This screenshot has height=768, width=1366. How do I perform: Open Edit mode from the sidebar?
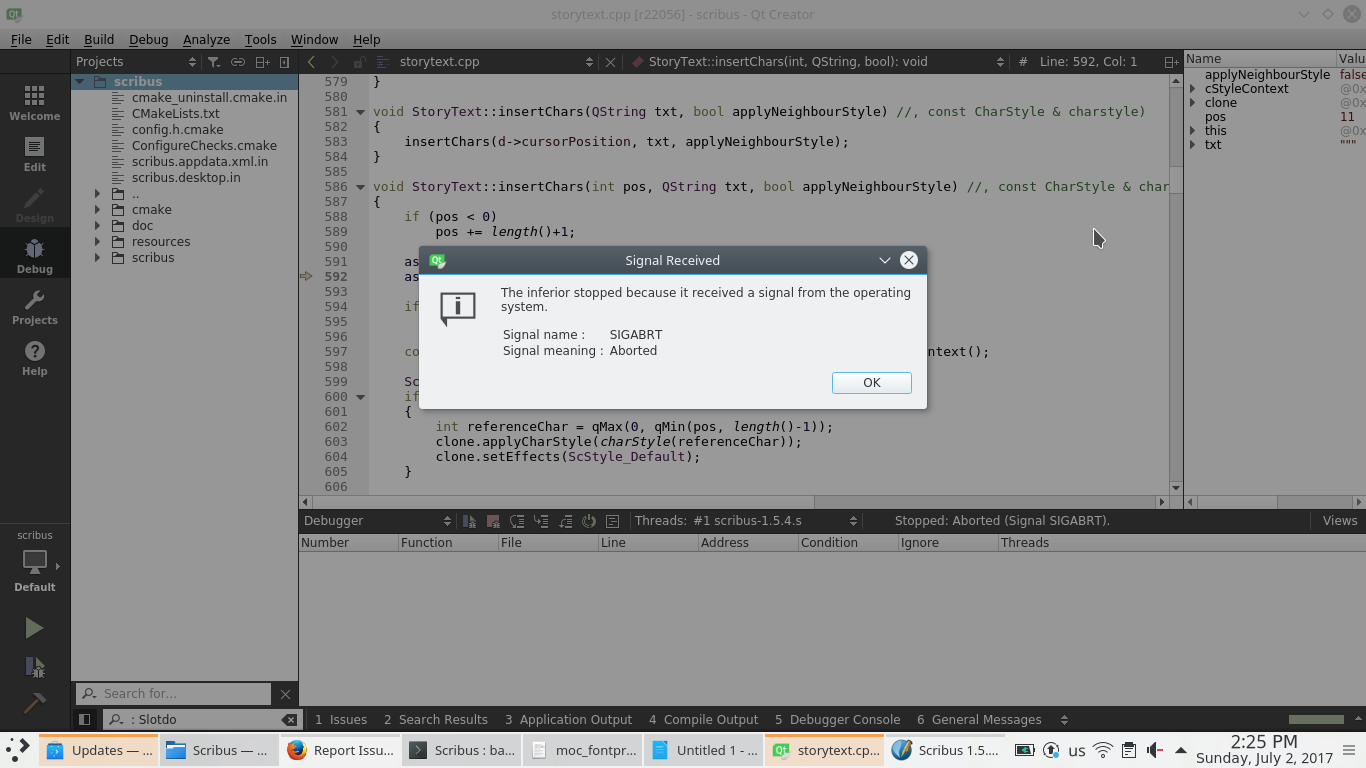[34, 153]
